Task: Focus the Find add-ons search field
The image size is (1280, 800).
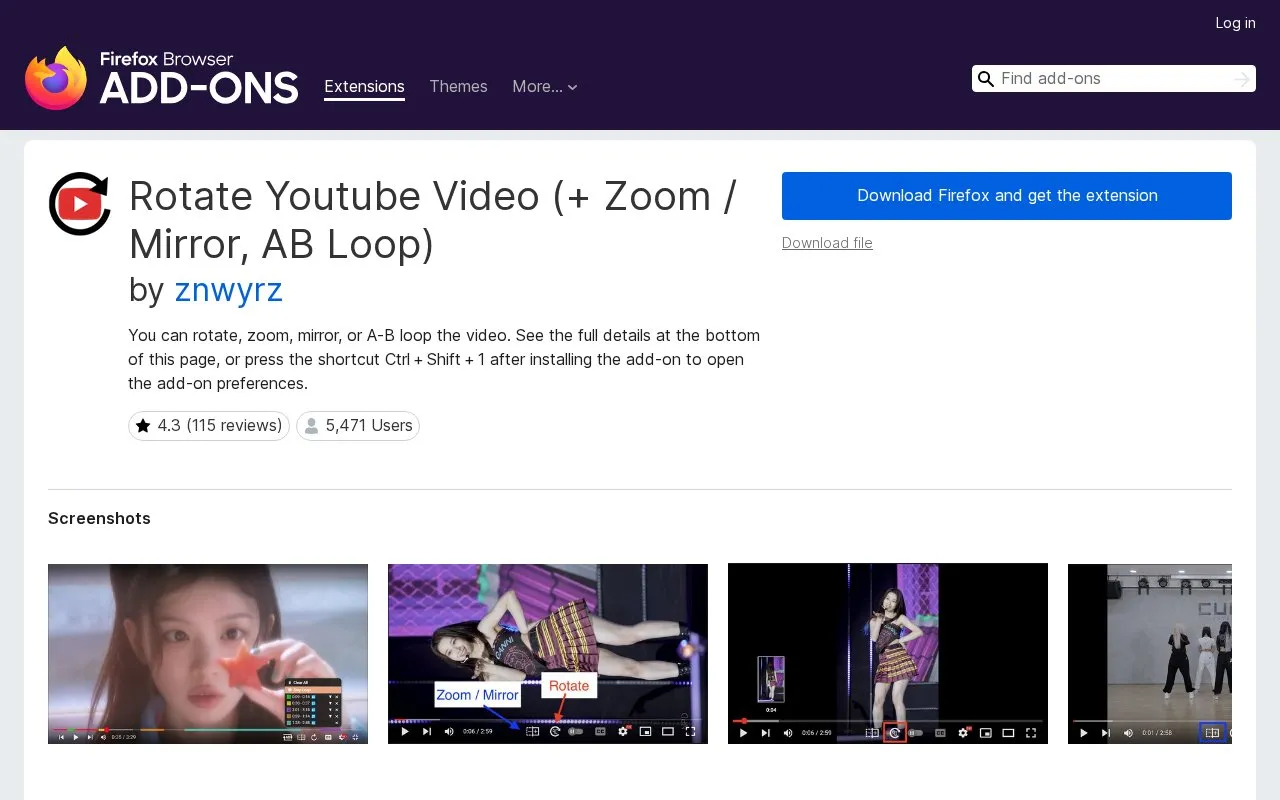Action: [1114, 79]
